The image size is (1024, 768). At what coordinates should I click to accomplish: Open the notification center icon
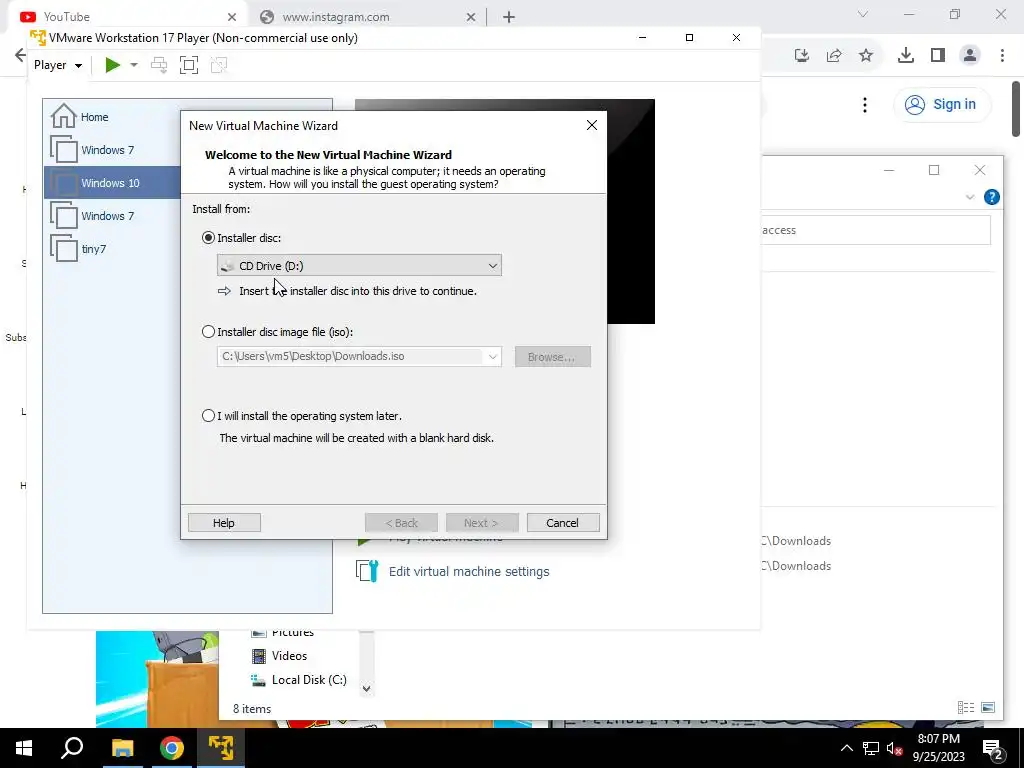(x=993, y=748)
